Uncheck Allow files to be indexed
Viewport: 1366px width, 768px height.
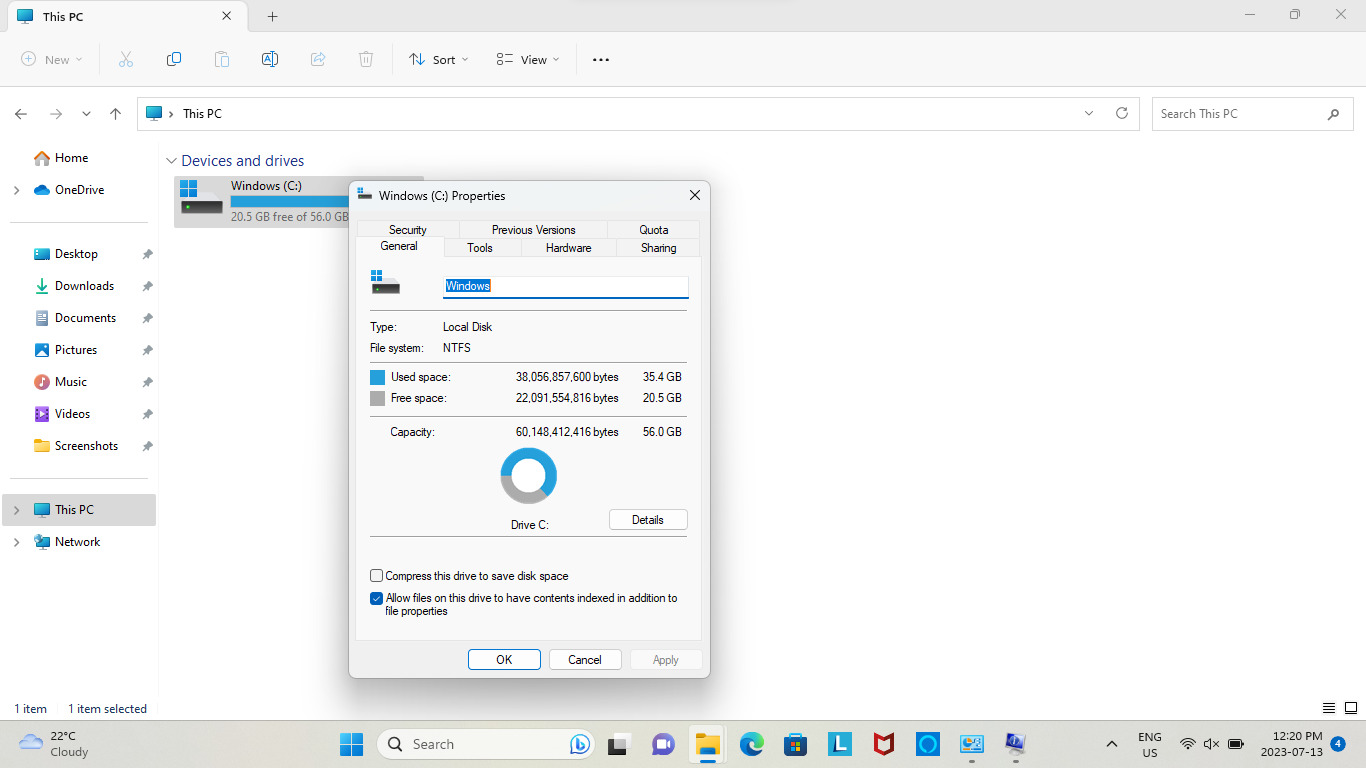pos(377,599)
